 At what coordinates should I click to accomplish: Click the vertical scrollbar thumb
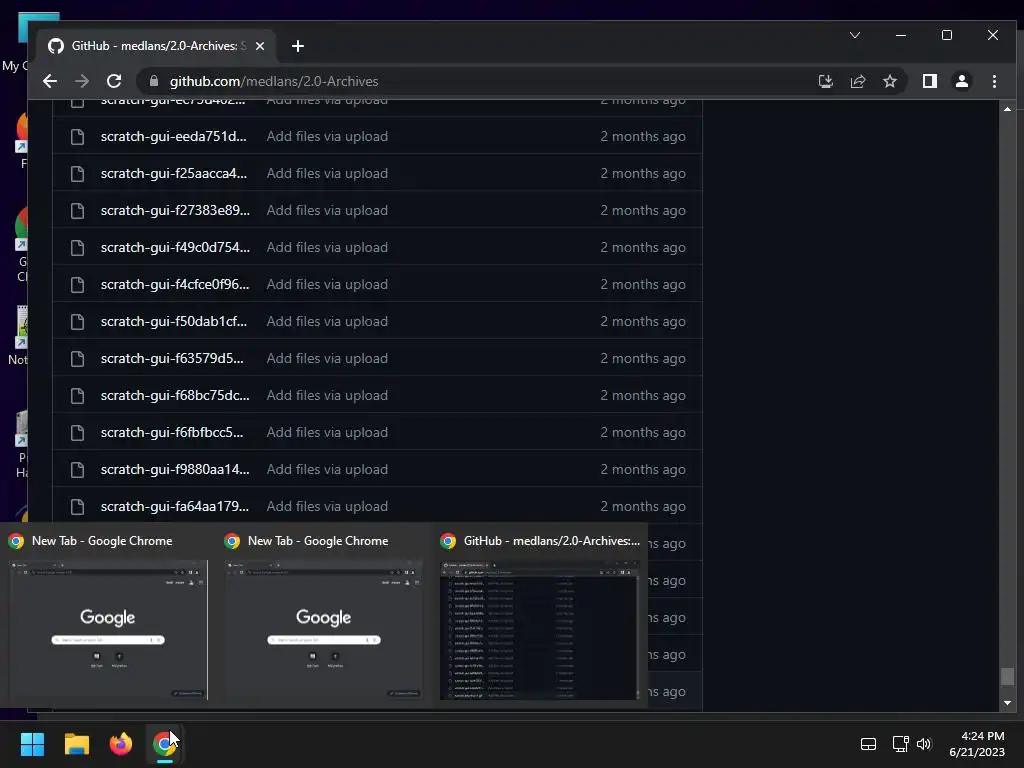pos(1007,676)
